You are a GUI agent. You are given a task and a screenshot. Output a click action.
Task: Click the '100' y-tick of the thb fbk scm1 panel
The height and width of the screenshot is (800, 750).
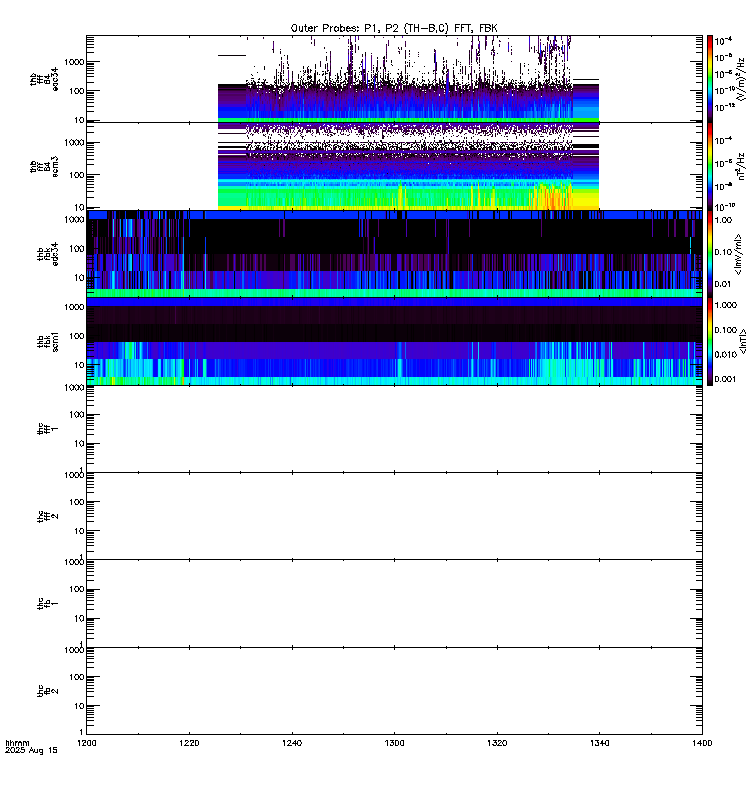point(77,336)
